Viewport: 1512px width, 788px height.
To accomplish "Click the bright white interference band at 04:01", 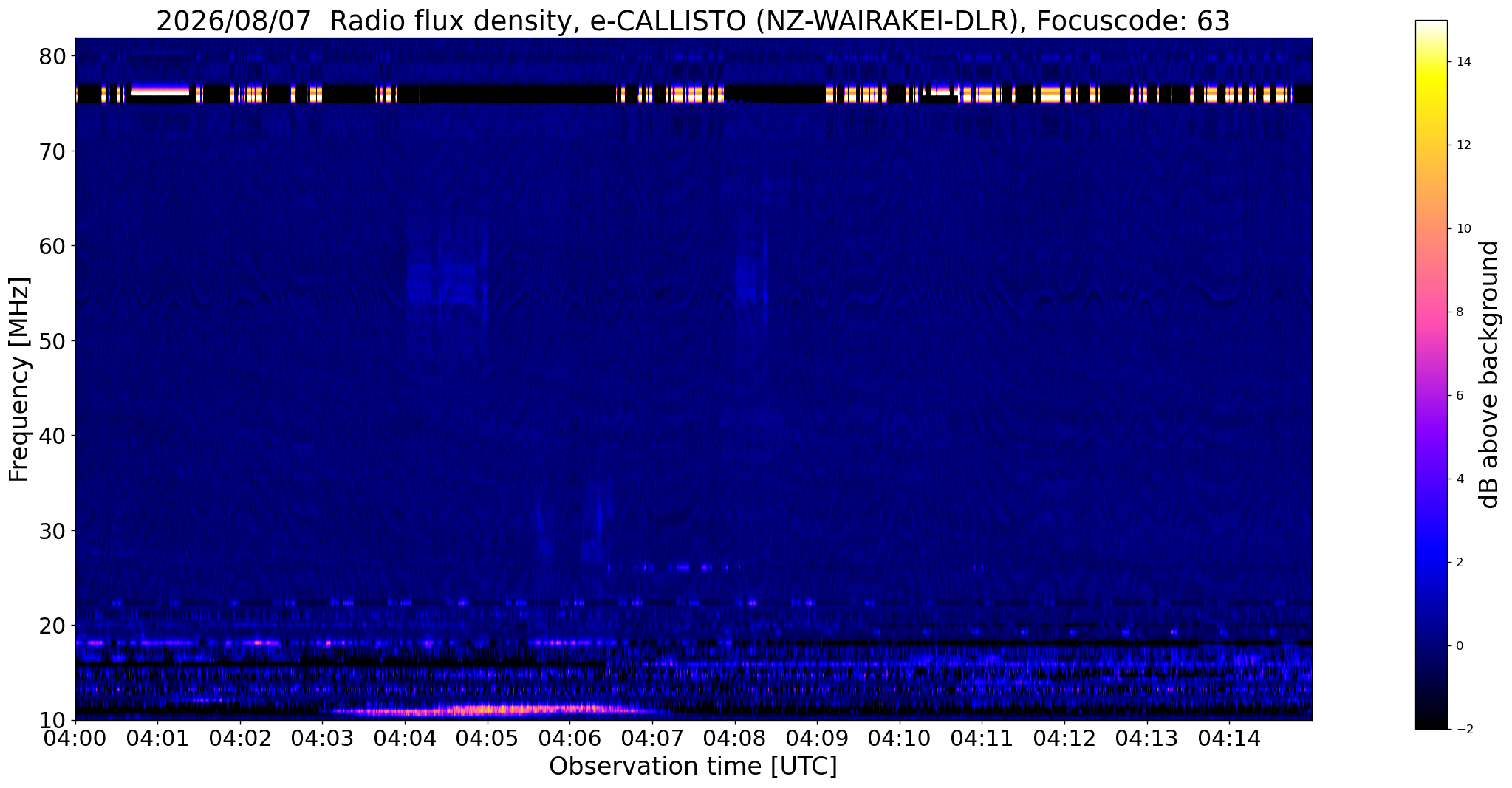I will (x=160, y=92).
